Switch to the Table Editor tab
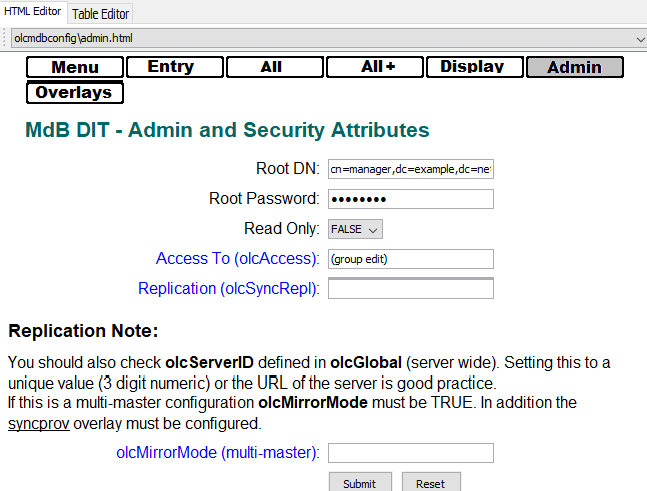 tap(101, 14)
